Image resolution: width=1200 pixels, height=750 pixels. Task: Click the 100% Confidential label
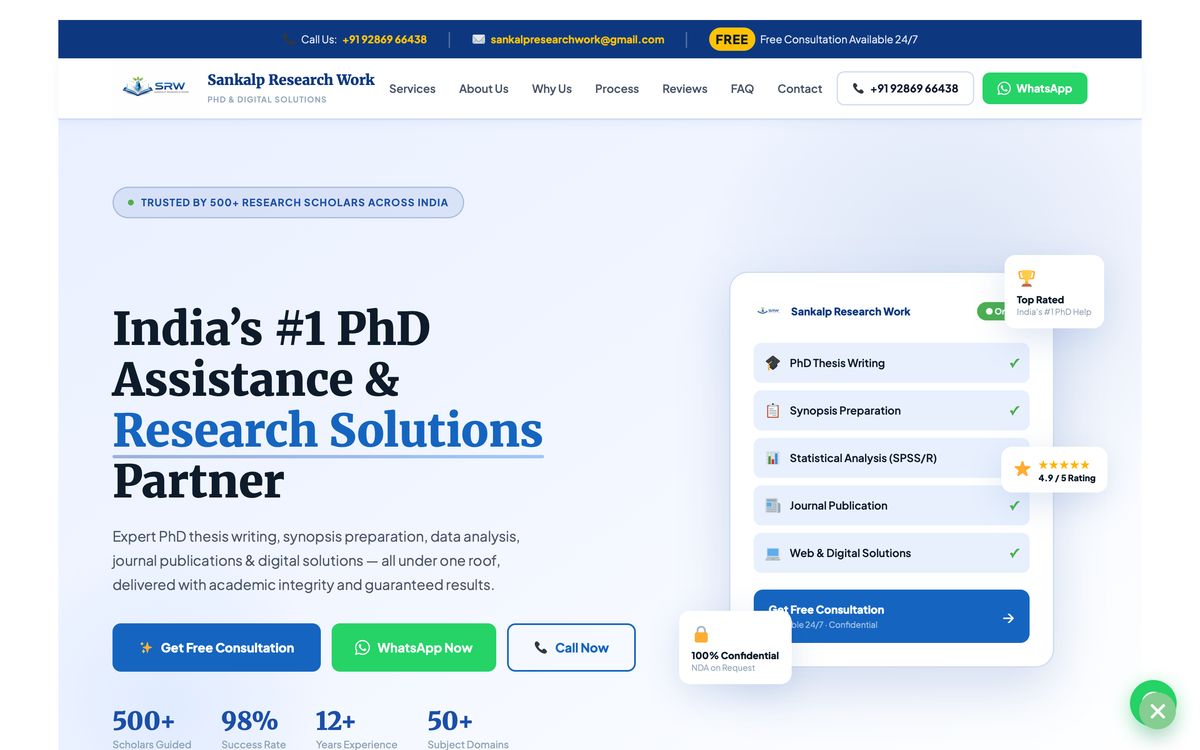735,656
